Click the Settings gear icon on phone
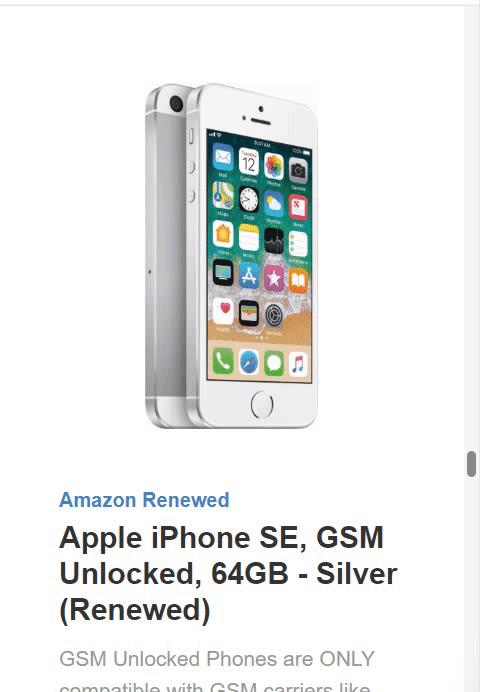Image resolution: width=480 pixels, height=692 pixels. coord(274,315)
